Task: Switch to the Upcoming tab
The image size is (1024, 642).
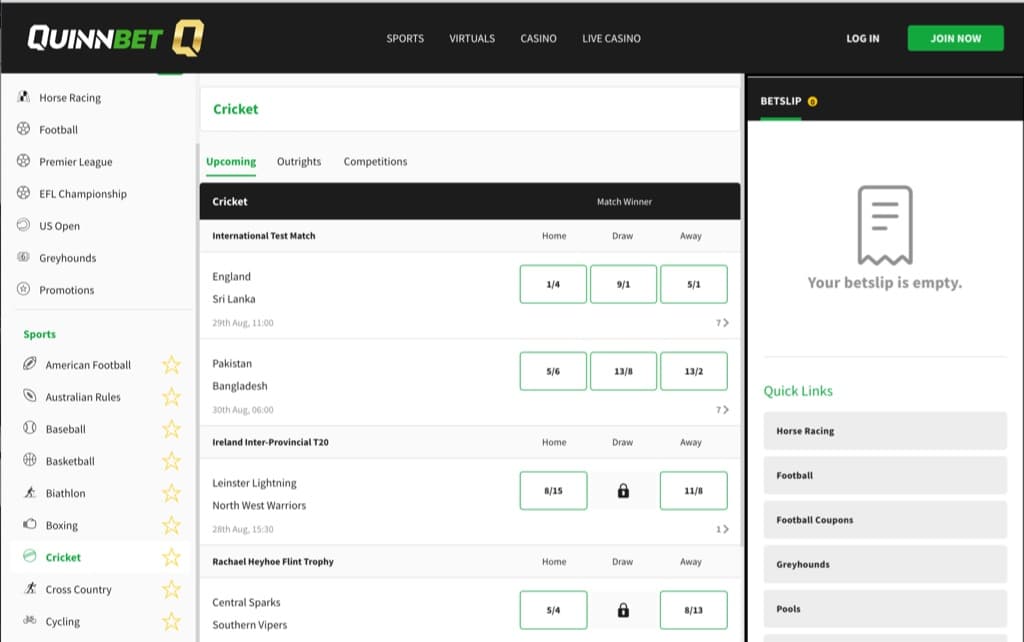Action: tap(231, 162)
